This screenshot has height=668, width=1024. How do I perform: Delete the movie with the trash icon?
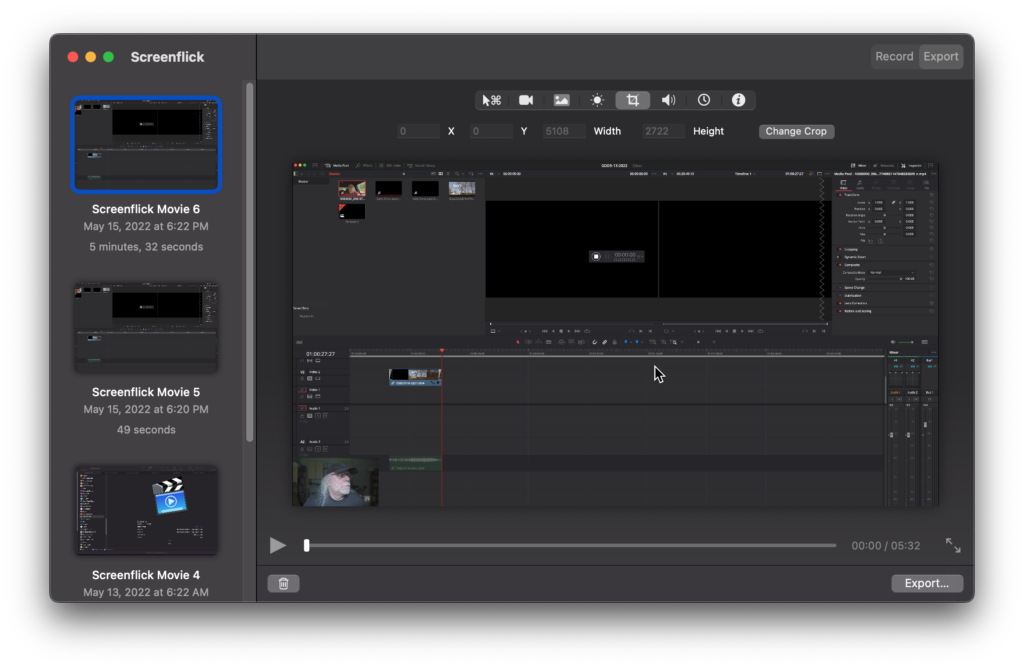283,583
